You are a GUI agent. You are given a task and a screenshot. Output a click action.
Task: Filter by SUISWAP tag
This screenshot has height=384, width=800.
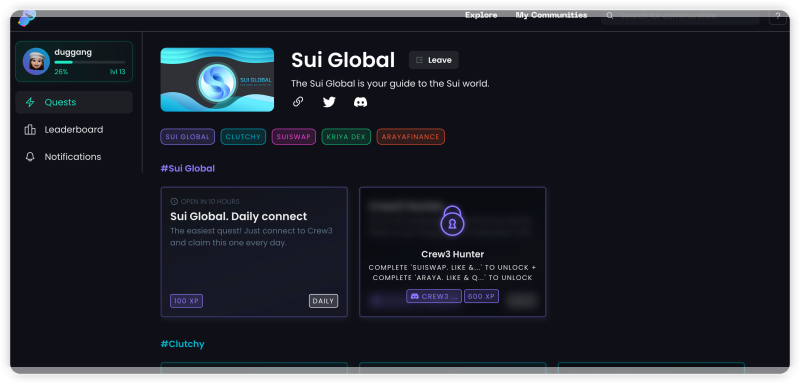tap(294, 137)
